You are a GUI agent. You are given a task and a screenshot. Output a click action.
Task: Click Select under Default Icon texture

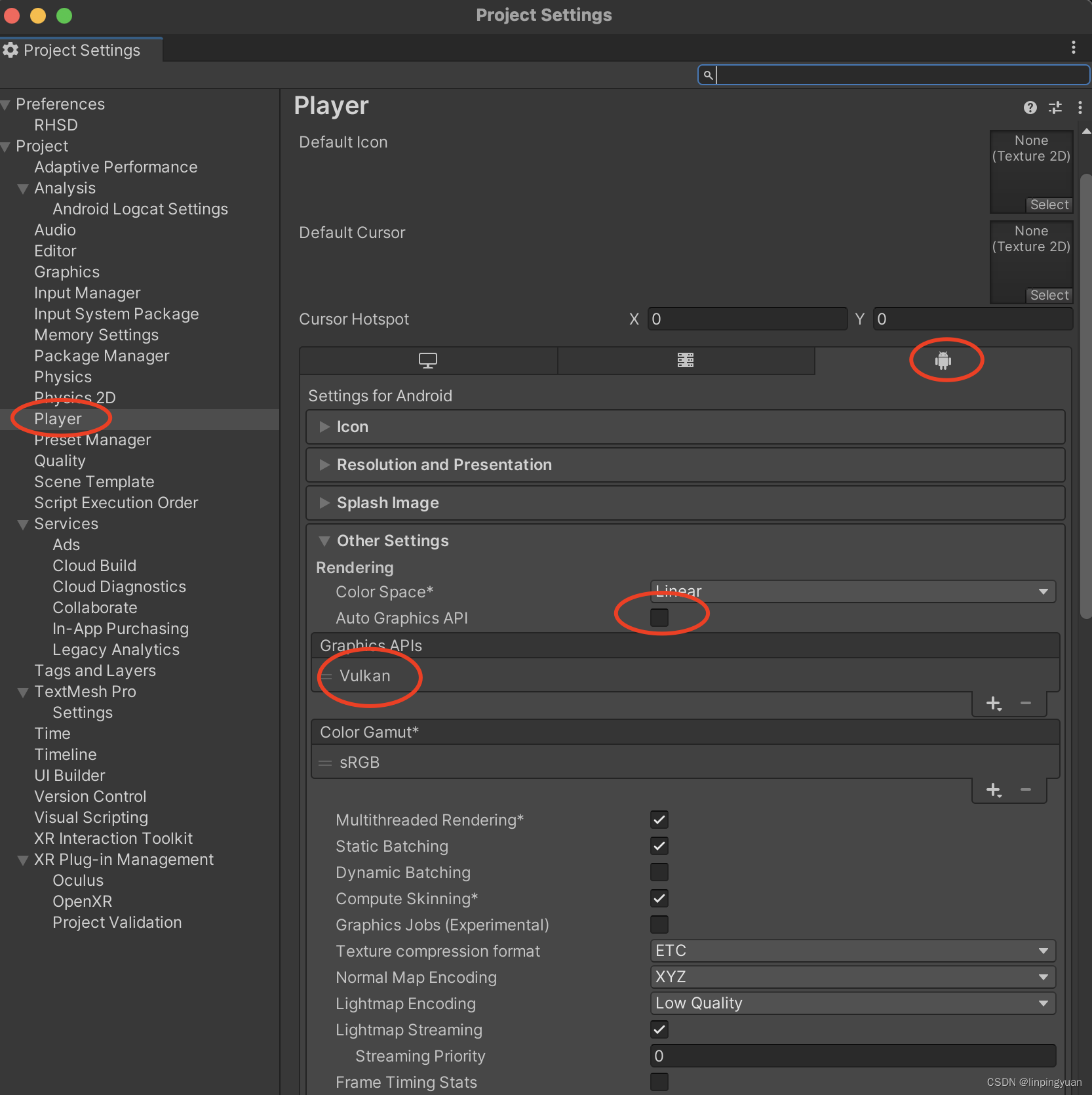[1049, 205]
